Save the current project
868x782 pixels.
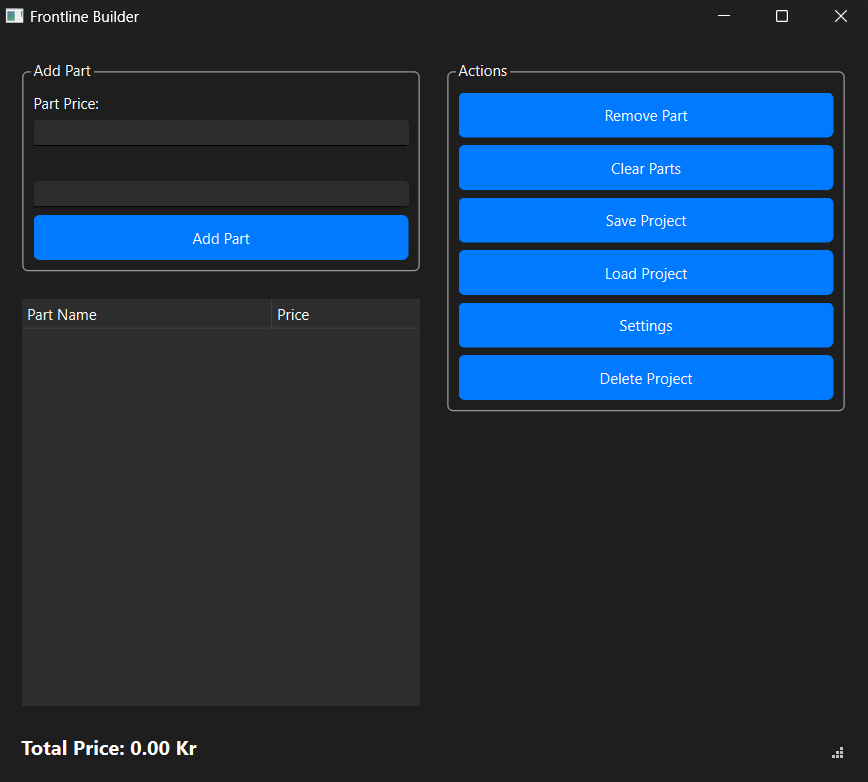pos(645,219)
